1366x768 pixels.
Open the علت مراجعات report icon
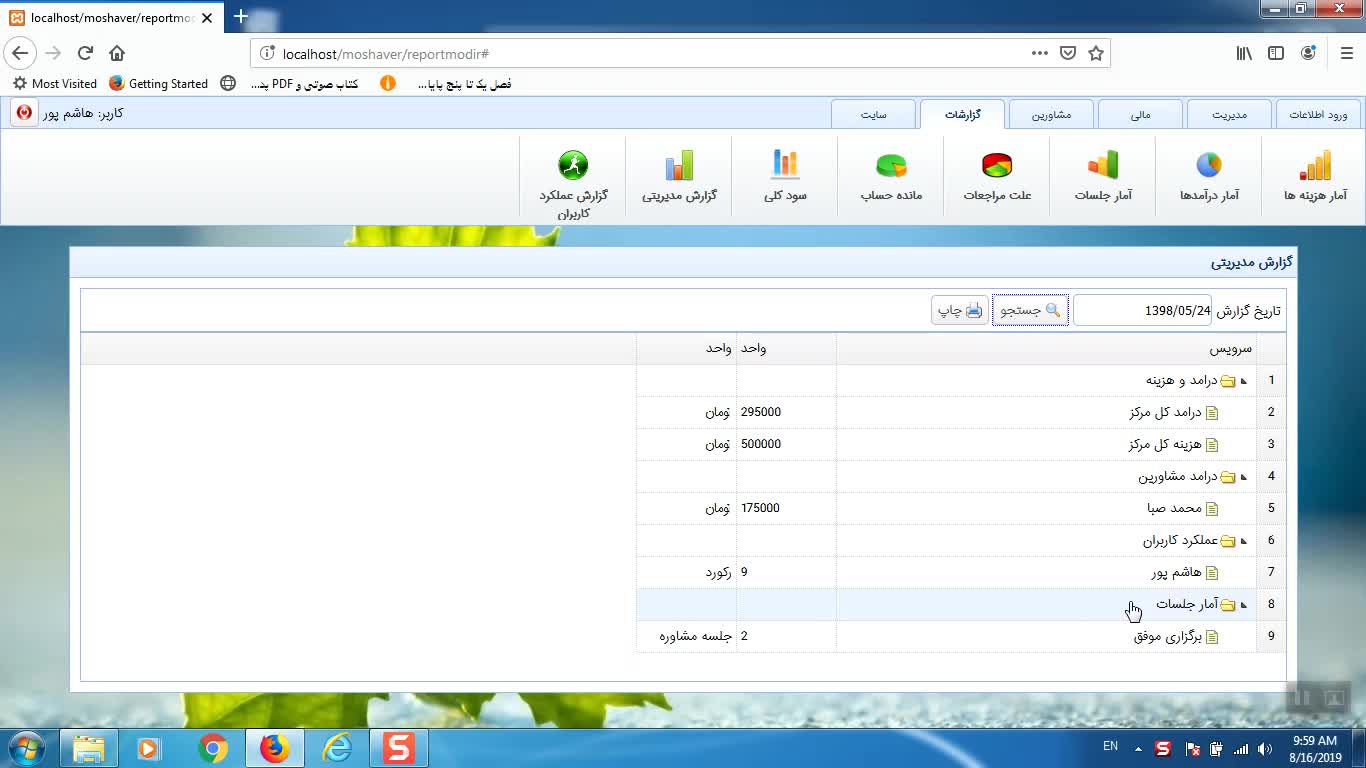(997, 167)
